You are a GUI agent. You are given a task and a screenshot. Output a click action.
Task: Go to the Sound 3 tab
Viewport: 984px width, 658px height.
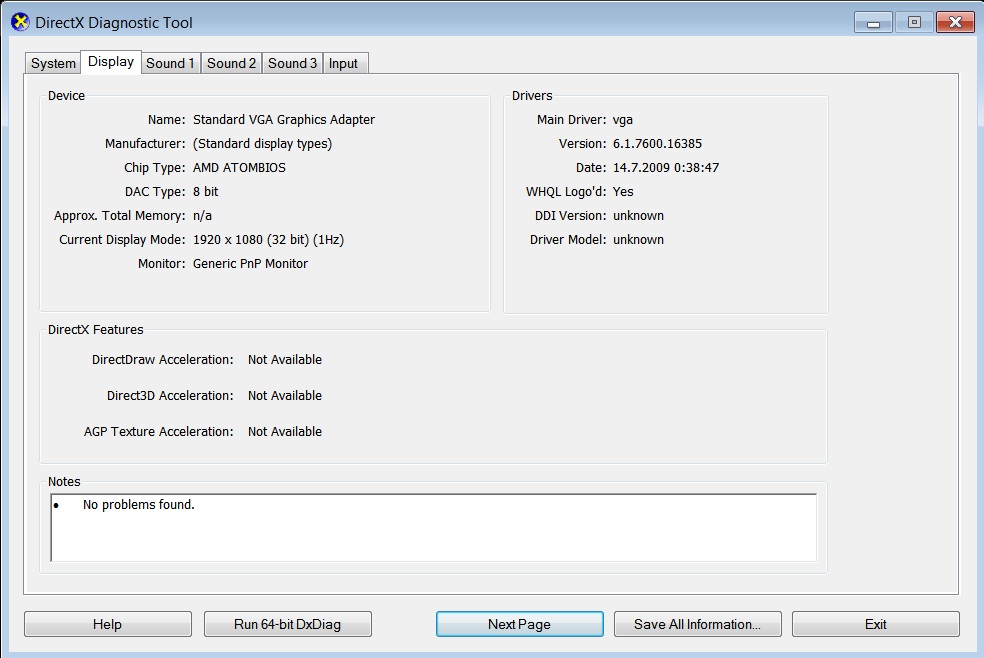(x=292, y=63)
